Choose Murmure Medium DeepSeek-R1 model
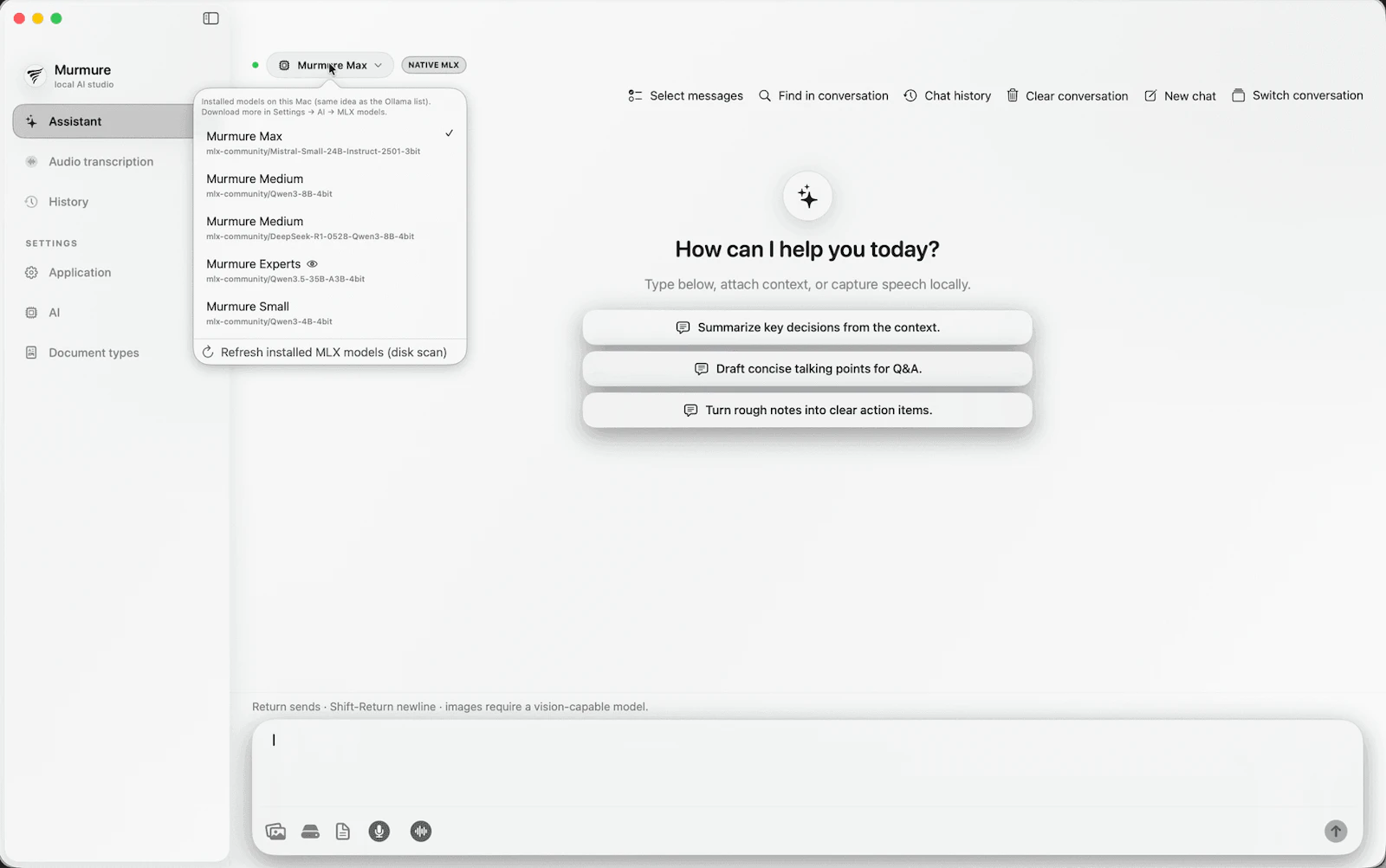The image size is (1386, 868). [x=329, y=228]
